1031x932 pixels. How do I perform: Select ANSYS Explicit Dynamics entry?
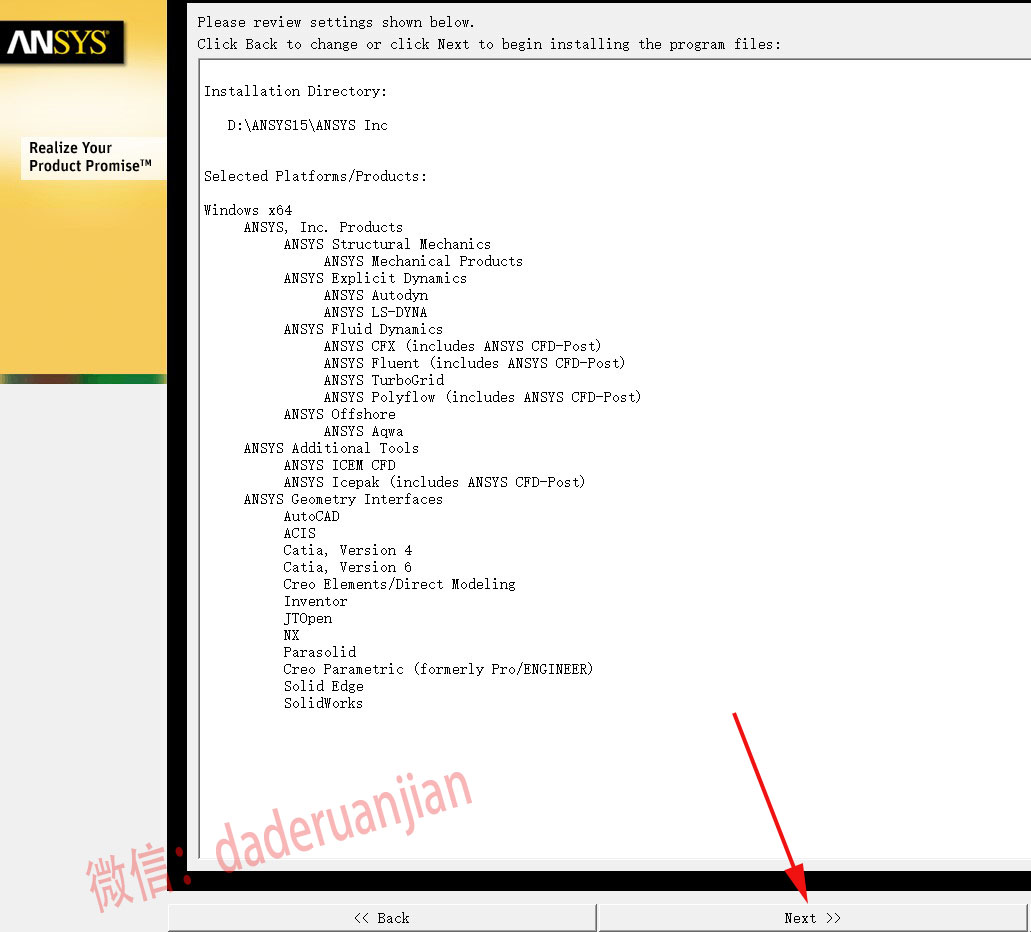pyautogui.click(x=375, y=278)
